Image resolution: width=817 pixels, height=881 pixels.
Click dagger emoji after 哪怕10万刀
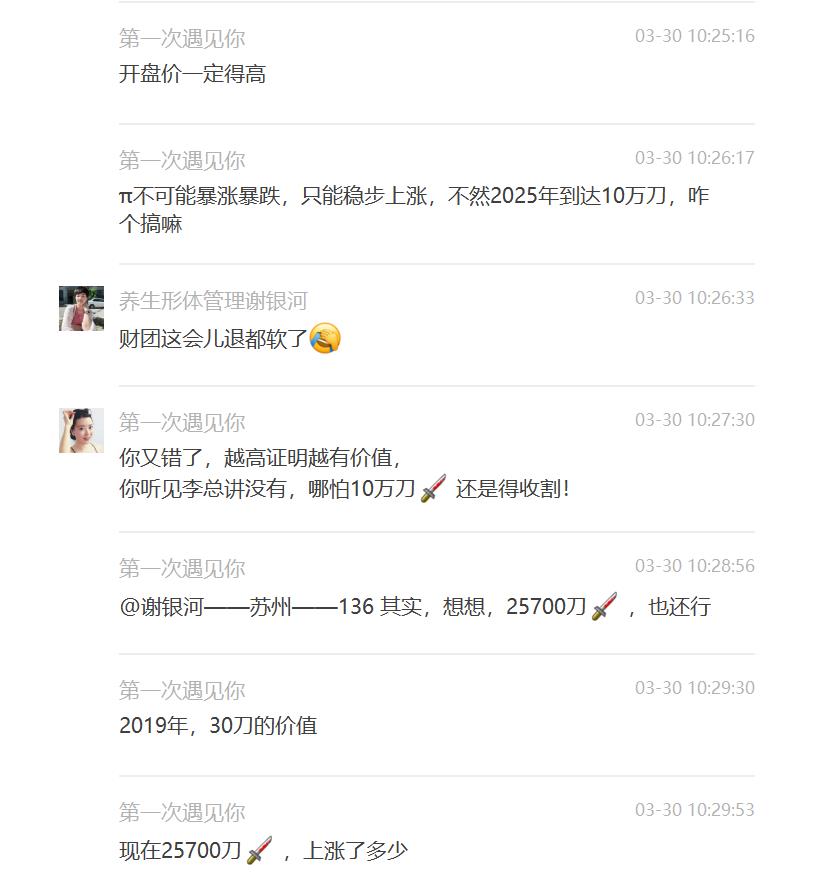pos(433,488)
